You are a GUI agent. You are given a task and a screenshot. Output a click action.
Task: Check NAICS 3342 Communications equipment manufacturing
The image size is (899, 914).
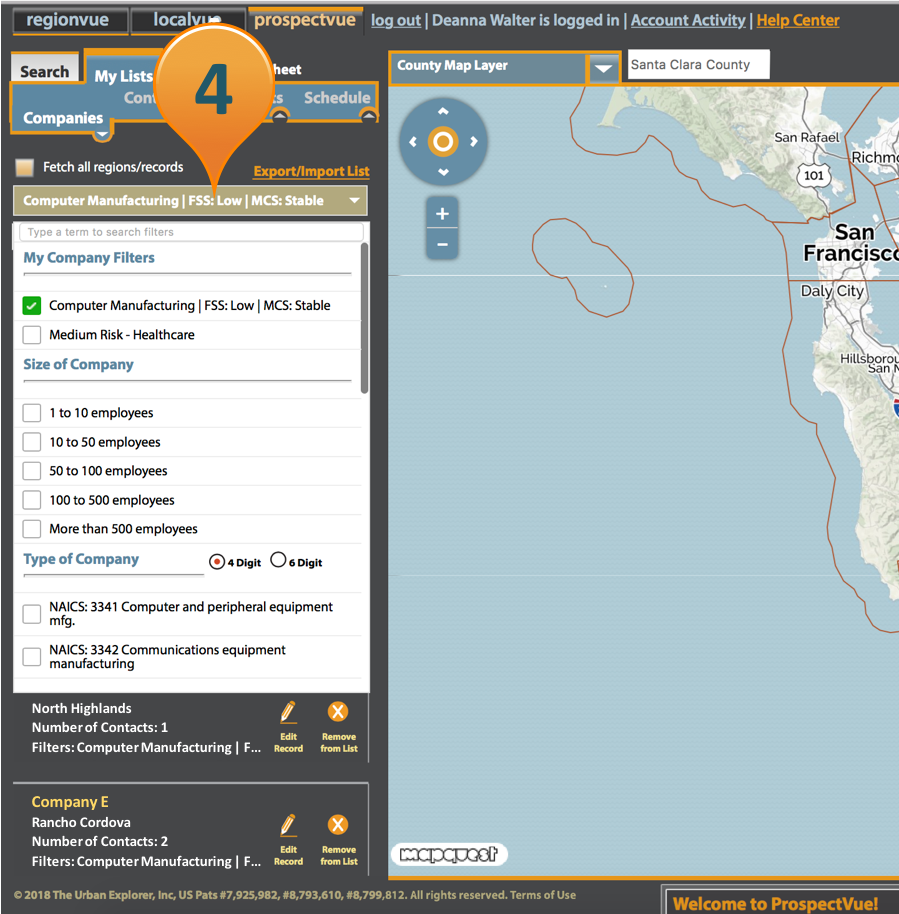point(31,656)
